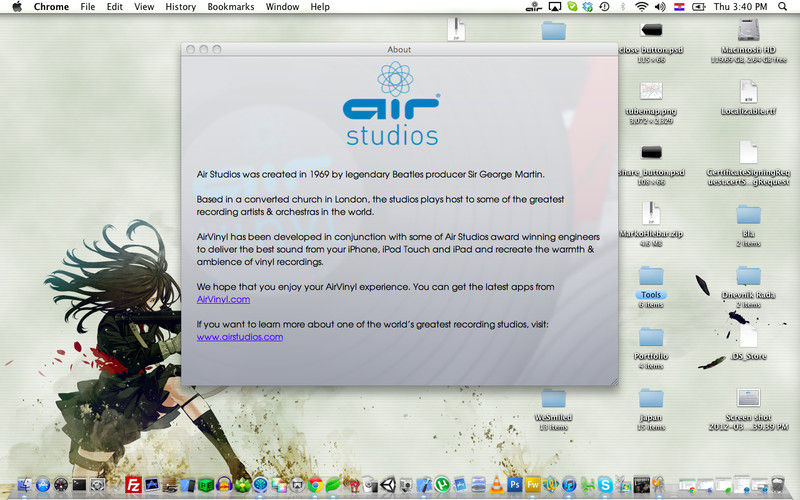Select the Localizable.rtf desktop file
This screenshot has height=500, width=800.
coord(748,92)
